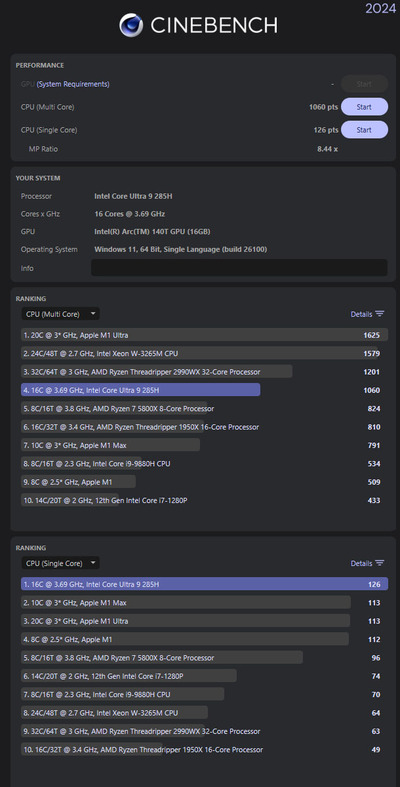The width and height of the screenshot is (400, 787).
Task: Select the Apple M1 Ultra multi-core ranking bar
Action: pyautogui.click(x=204, y=335)
